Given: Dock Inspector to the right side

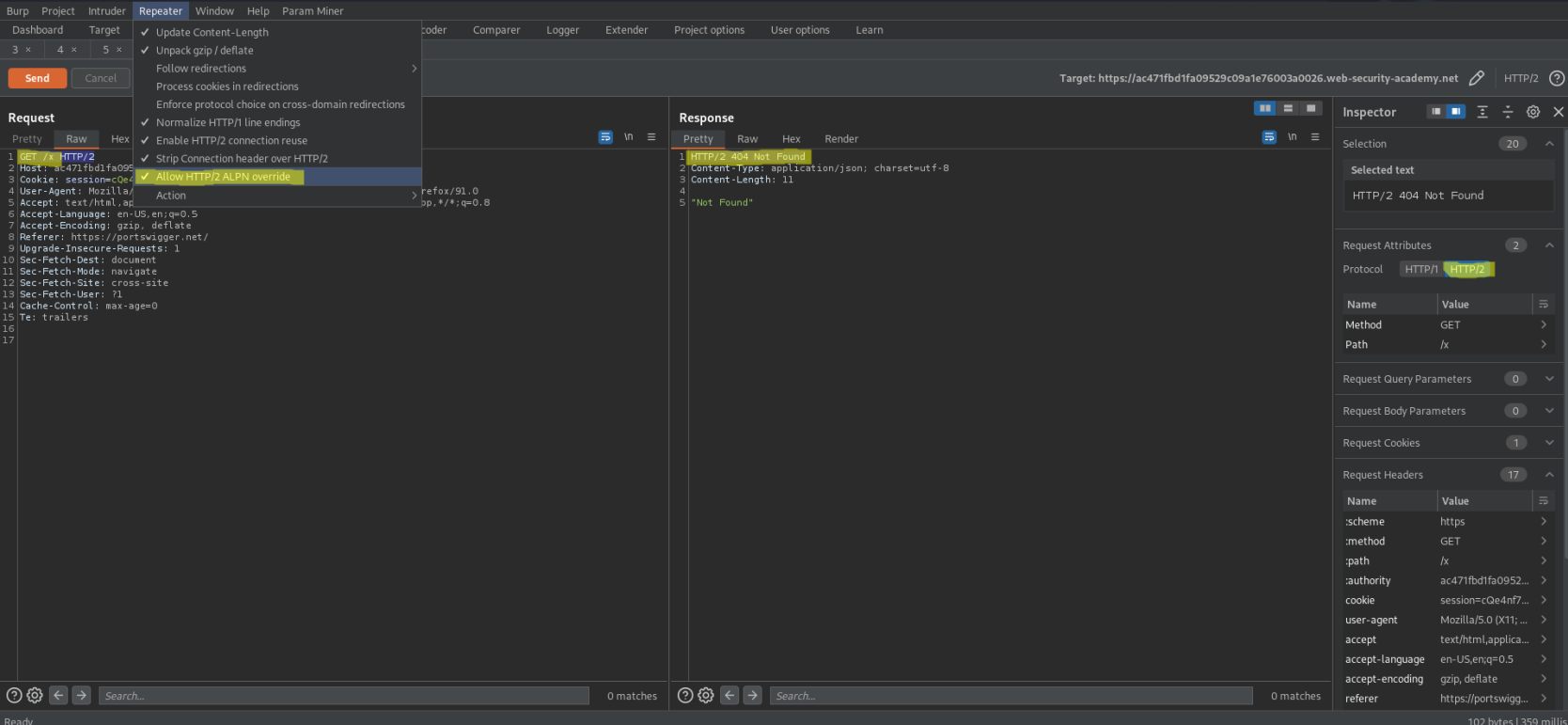Looking at the screenshot, I should pyautogui.click(x=1455, y=112).
